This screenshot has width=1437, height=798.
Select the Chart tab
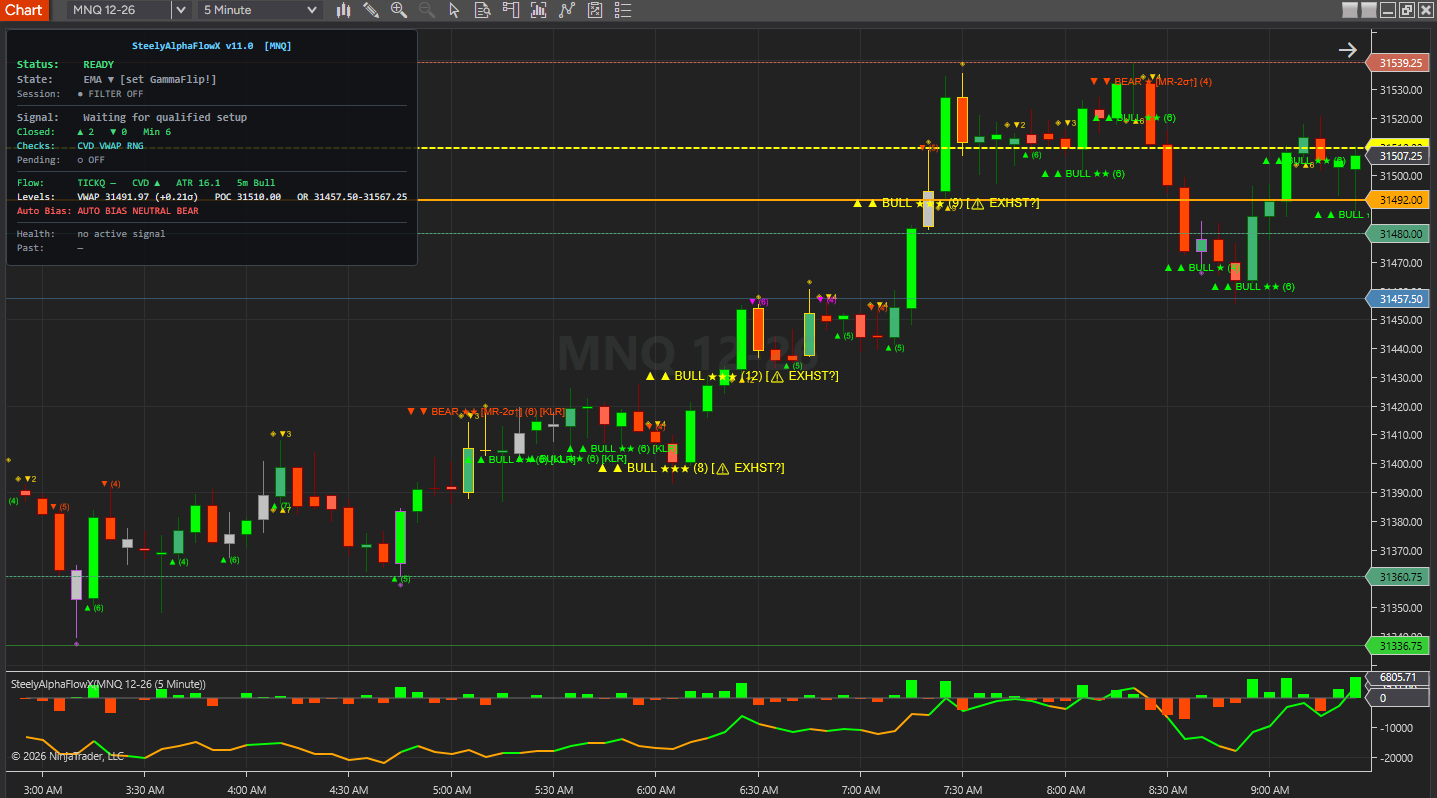click(x=24, y=10)
